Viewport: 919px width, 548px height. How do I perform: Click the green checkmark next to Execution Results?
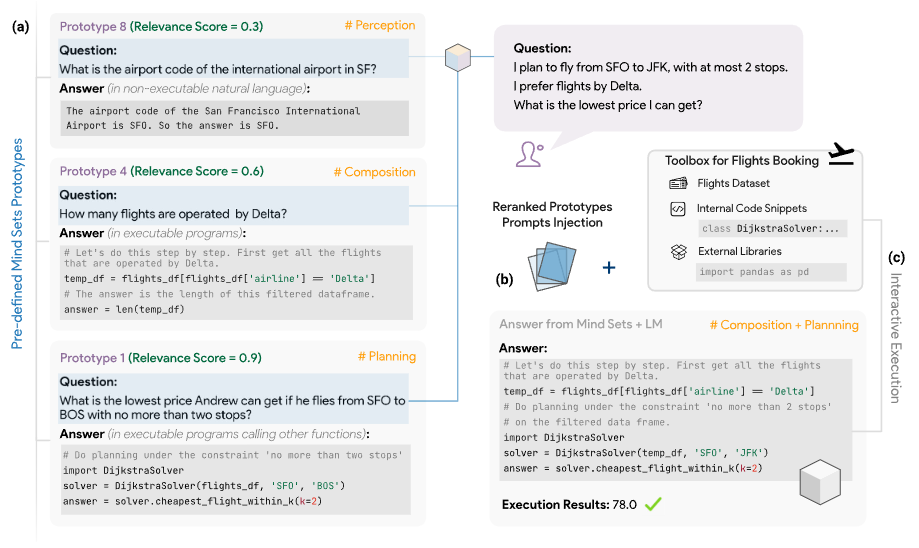coord(654,505)
